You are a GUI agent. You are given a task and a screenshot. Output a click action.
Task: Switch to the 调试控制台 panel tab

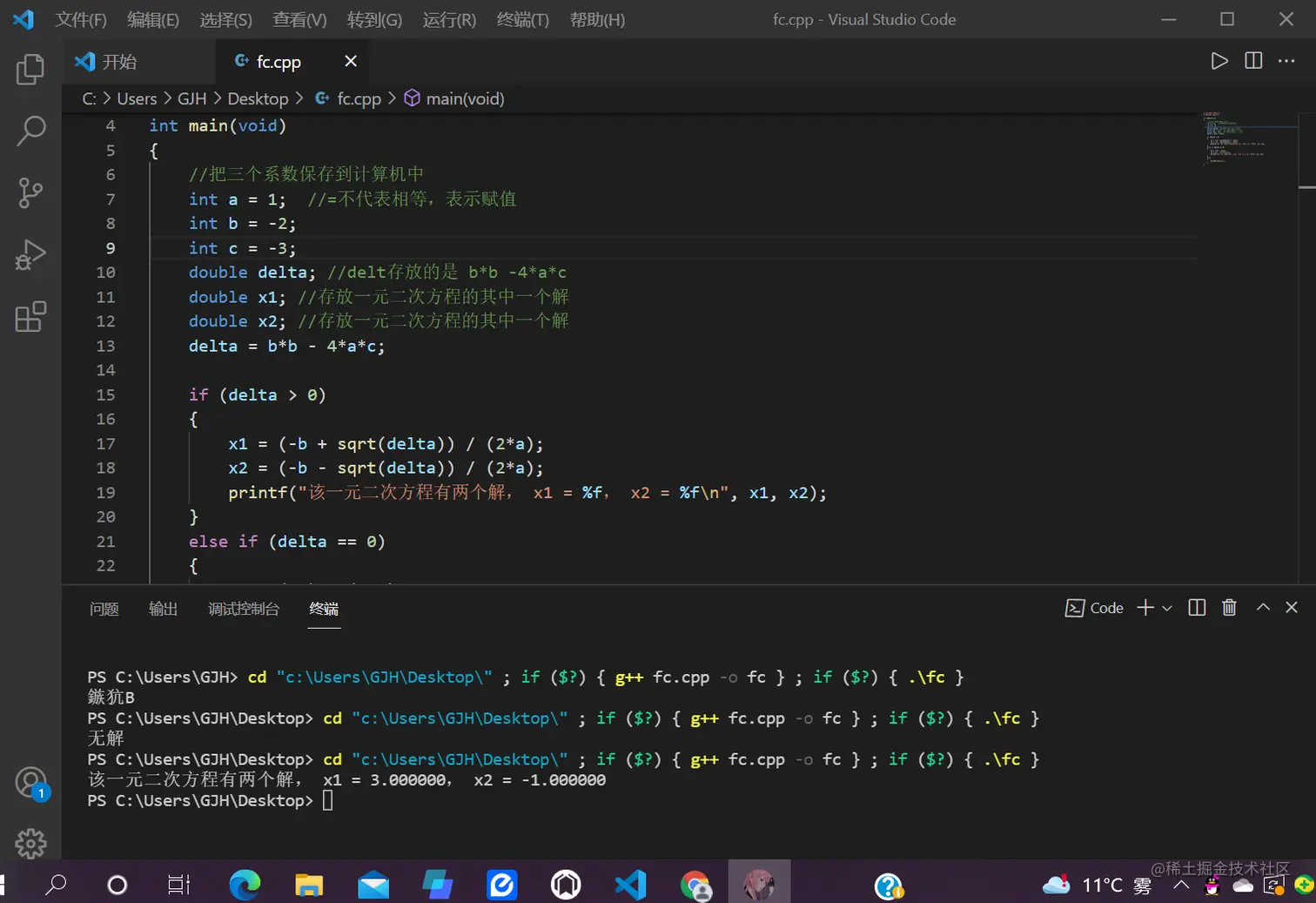[x=244, y=609]
